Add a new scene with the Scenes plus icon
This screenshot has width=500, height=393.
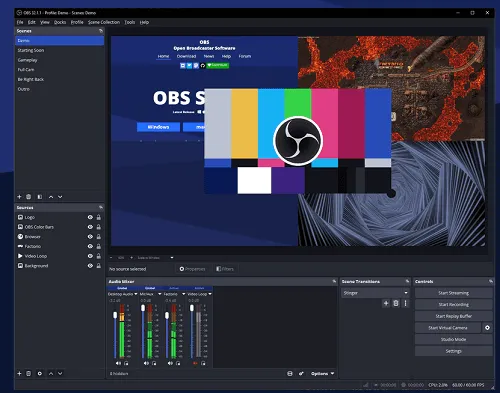[19, 197]
